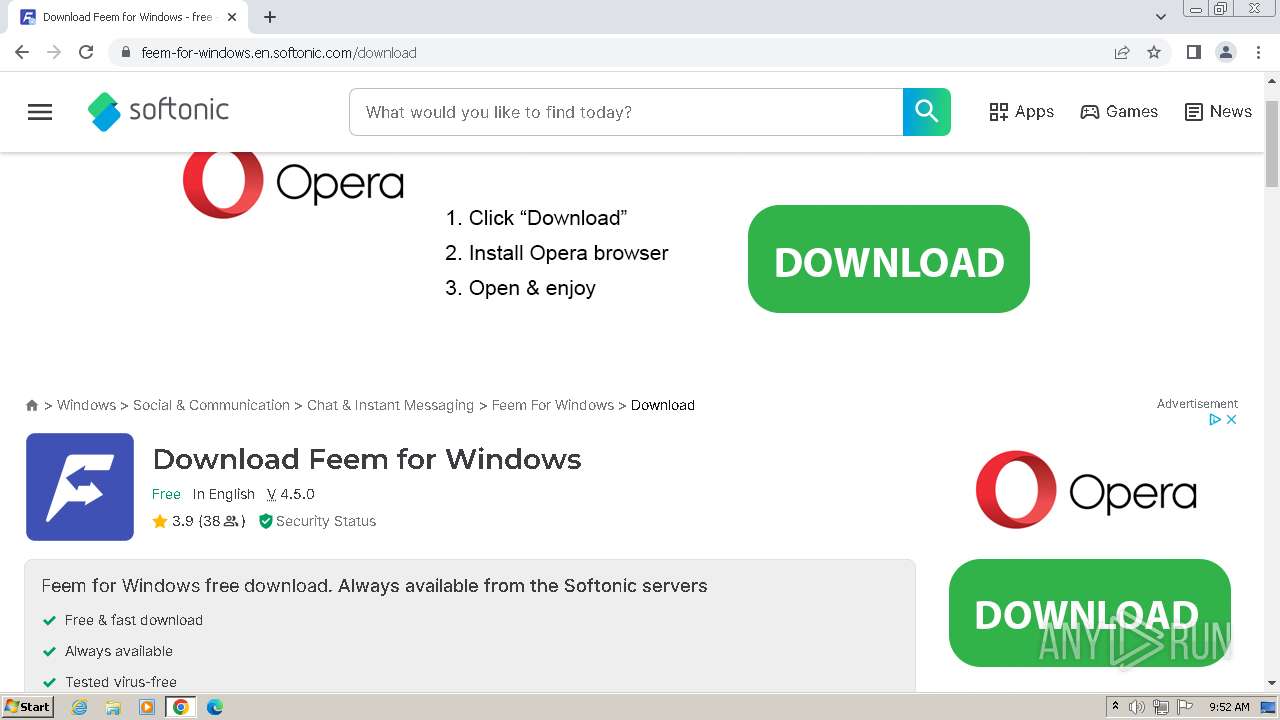Image resolution: width=1280 pixels, height=720 pixels.
Task: Click the In English language label
Action: (x=224, y=494)
